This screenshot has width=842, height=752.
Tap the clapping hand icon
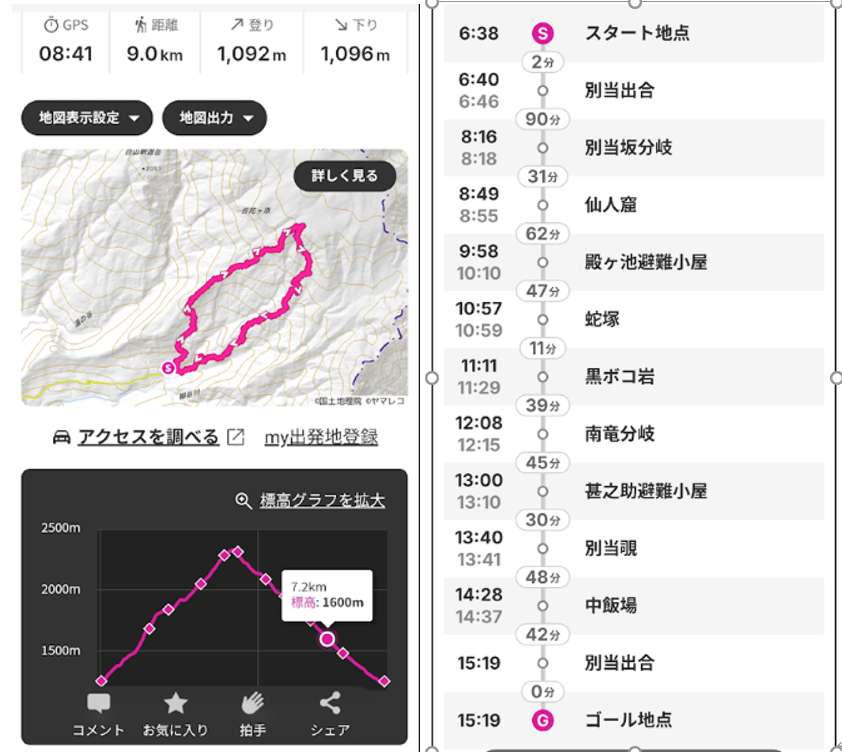[252, 703]
